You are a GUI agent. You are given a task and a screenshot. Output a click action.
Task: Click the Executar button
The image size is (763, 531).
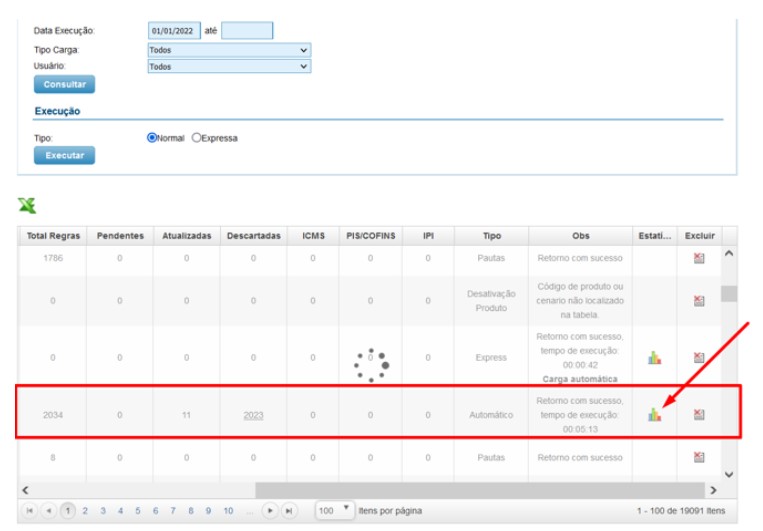(x=64, y=155)
